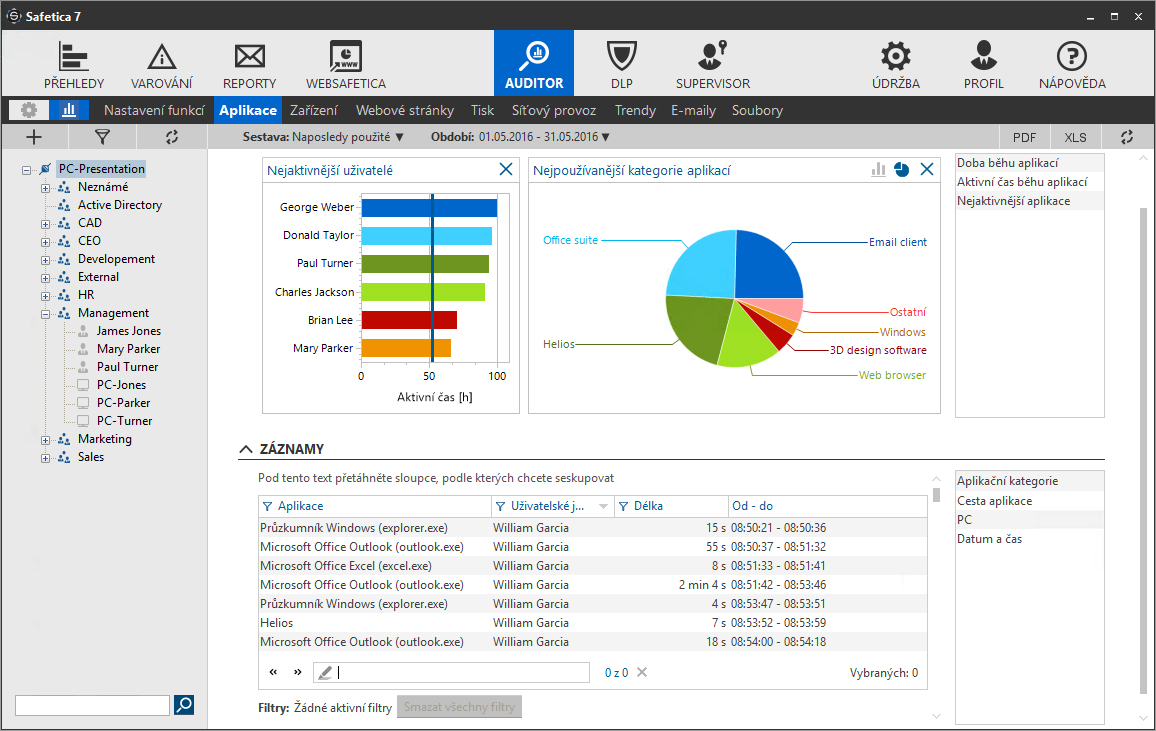Filter the Uživatelské j... column via funnel icon

tap(501, 506)
